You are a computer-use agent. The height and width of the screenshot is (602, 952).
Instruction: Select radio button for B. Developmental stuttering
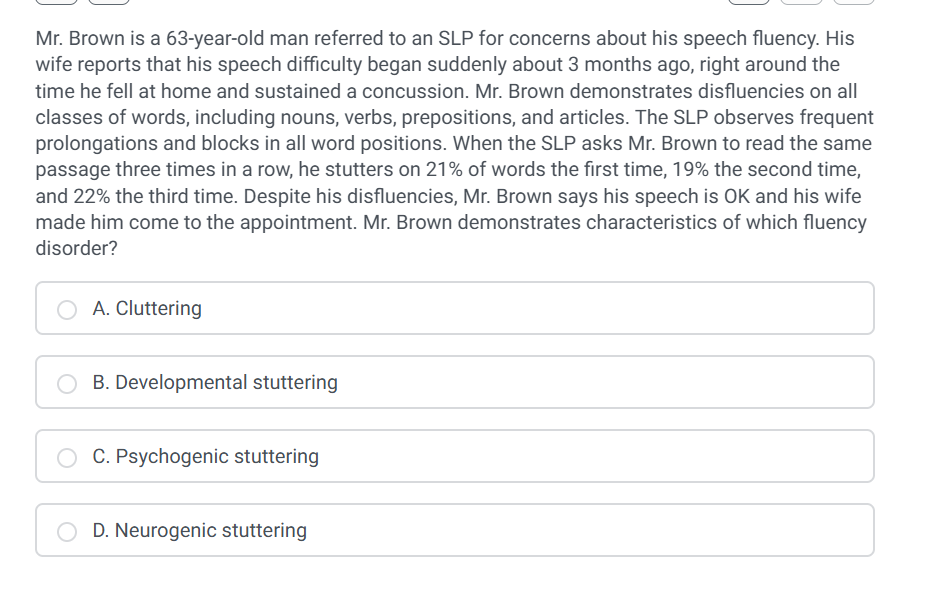[67, 383]
